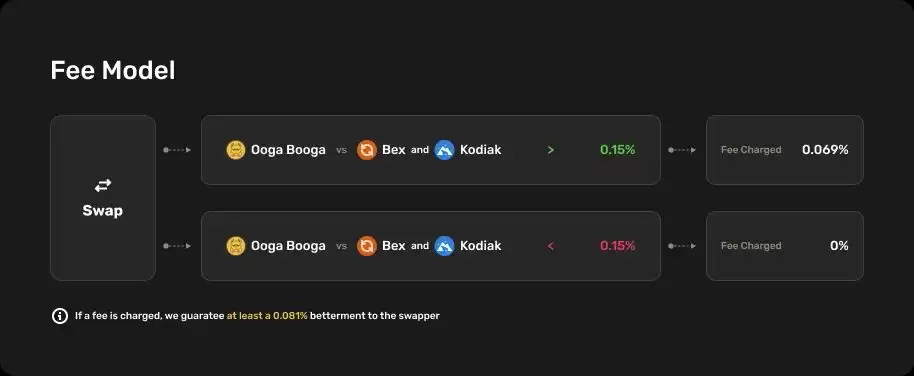Screen dimensions: 914x376
Task: Click the top 'Fee Charged' label
Action: click(x=751, y=150)
